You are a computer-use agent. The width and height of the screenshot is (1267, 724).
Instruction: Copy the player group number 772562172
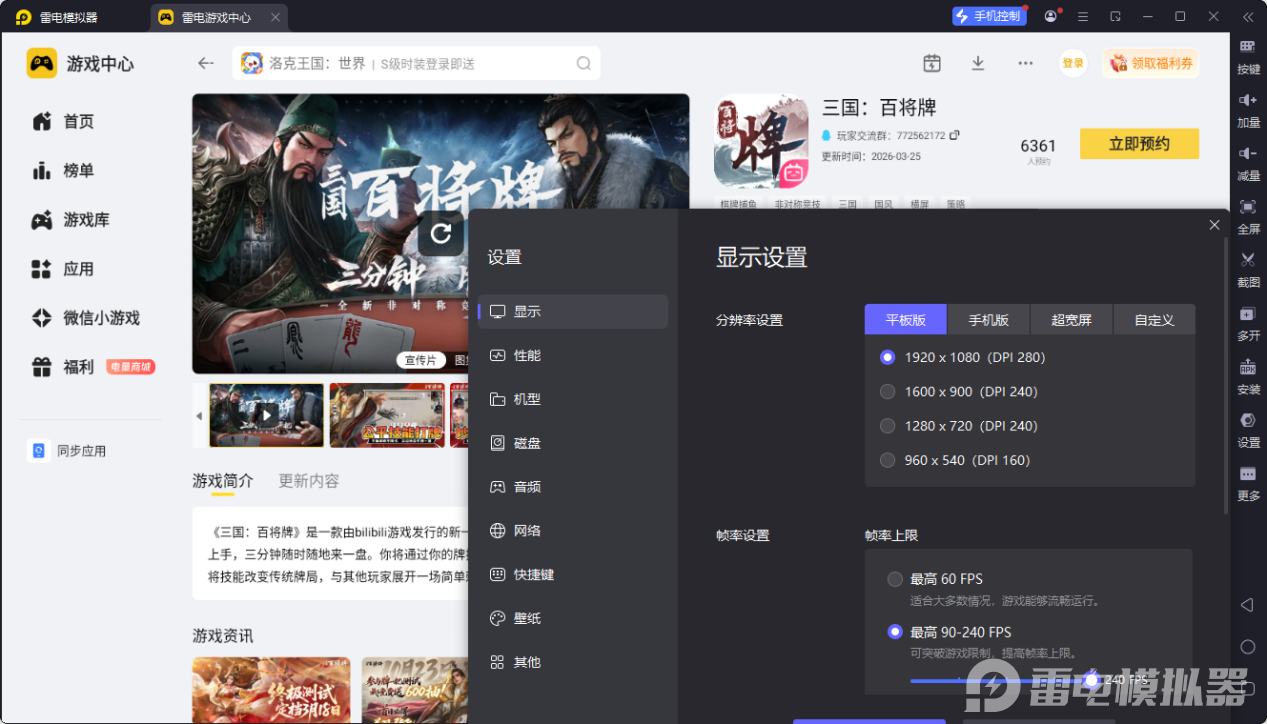pos(954,135)
